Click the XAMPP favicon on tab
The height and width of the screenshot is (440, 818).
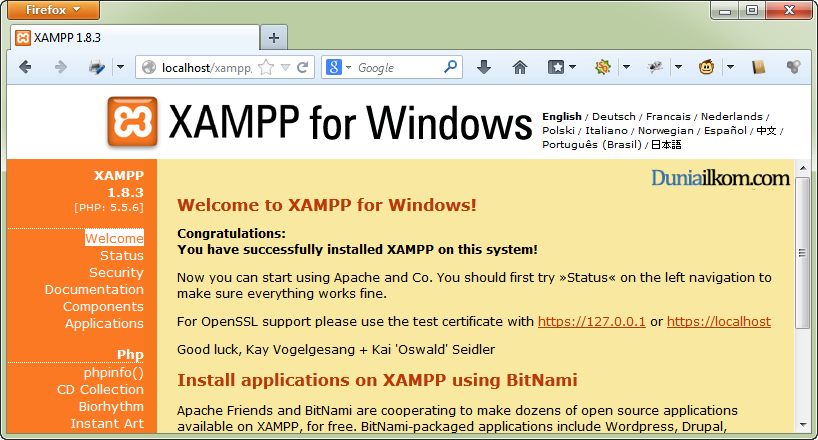pyautogui.click(x=22, y=38)
